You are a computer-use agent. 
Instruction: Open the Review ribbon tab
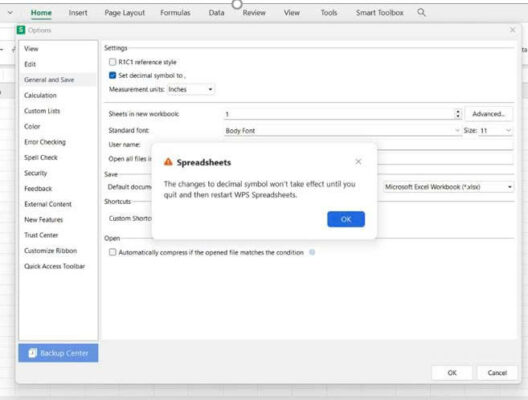254,13
